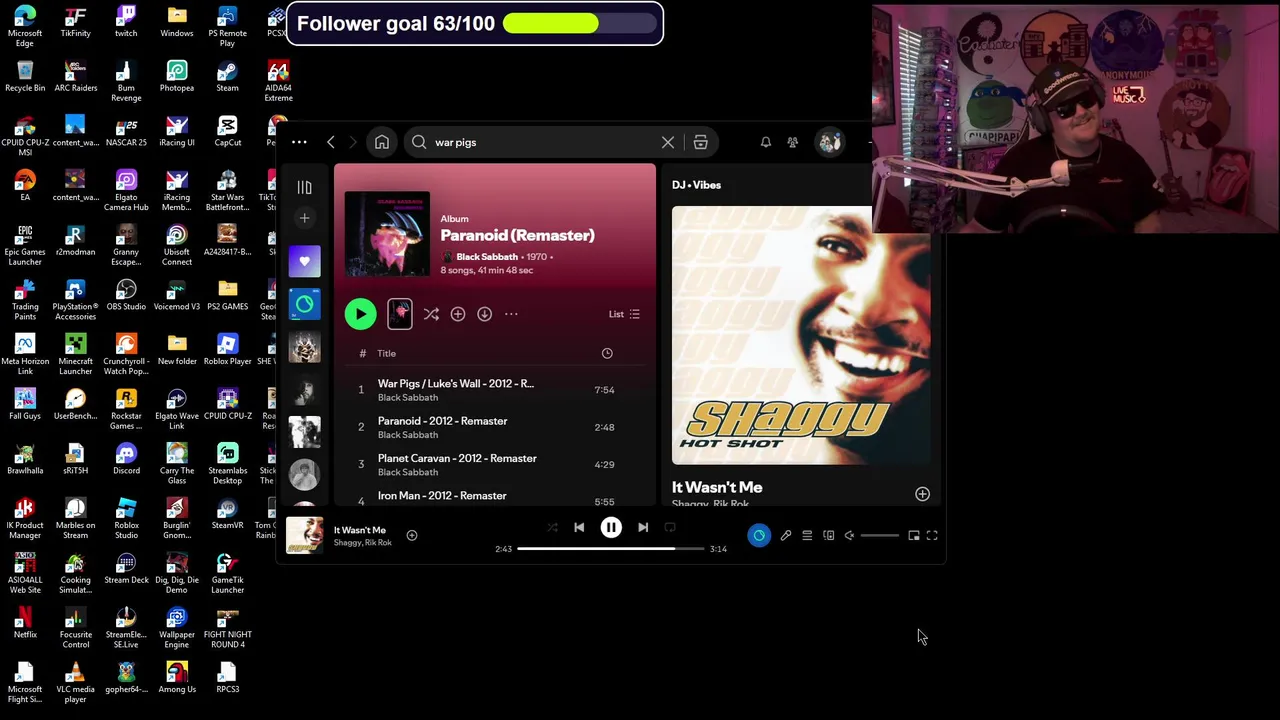Open the List view options dropdown
Screen dimensions: 1280x720
click(624, 314)
